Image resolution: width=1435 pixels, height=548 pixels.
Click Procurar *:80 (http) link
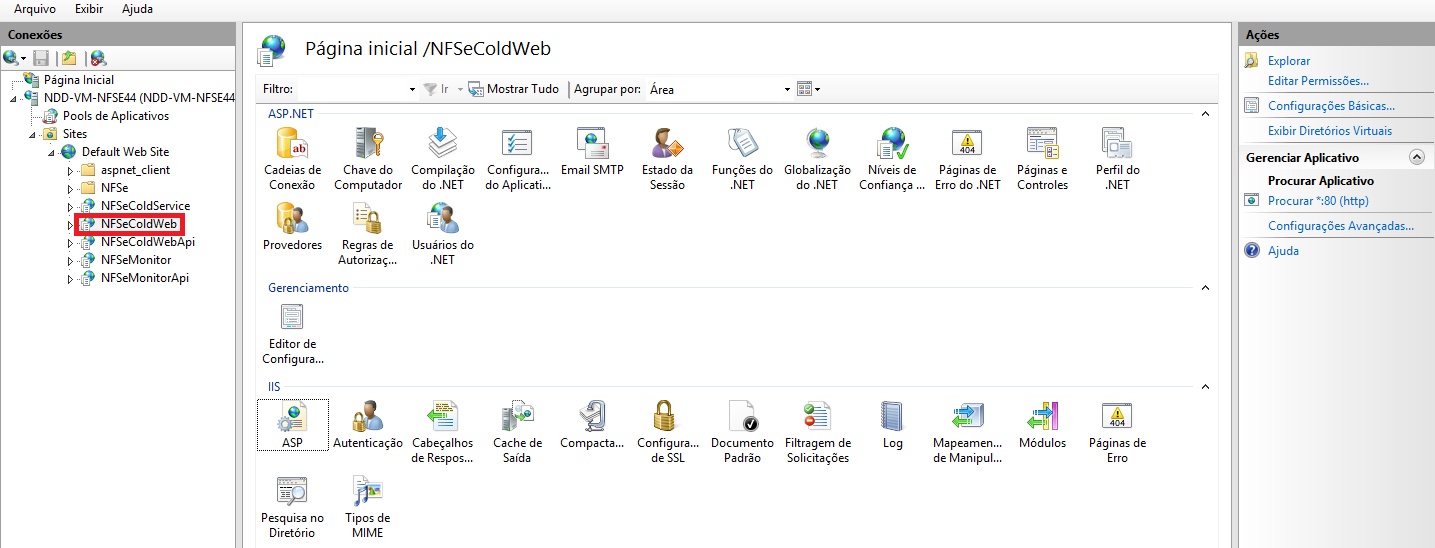pyautogui.click(x=1317, y=201)
